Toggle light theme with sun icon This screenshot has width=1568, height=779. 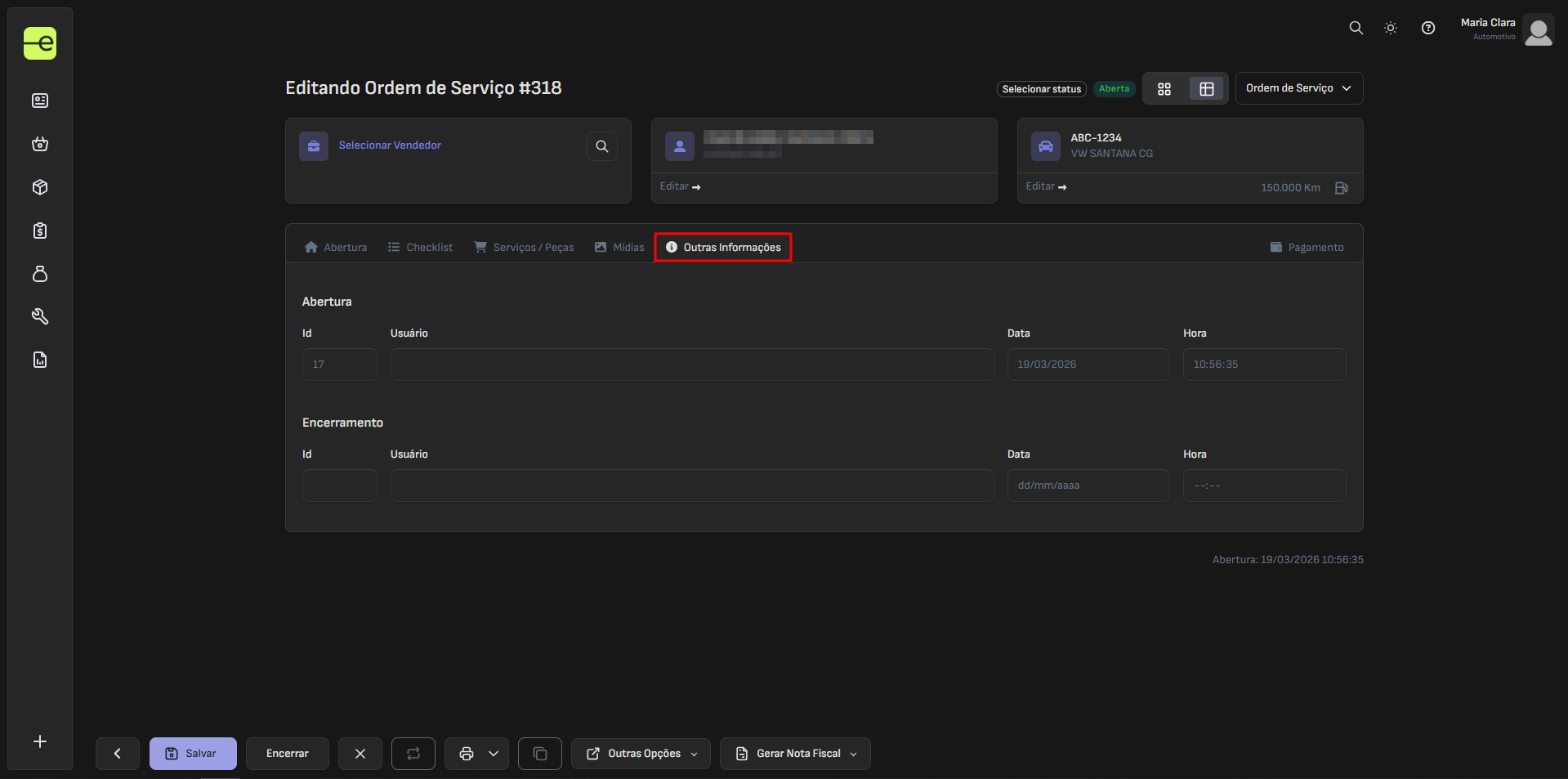coord(1390,28)
